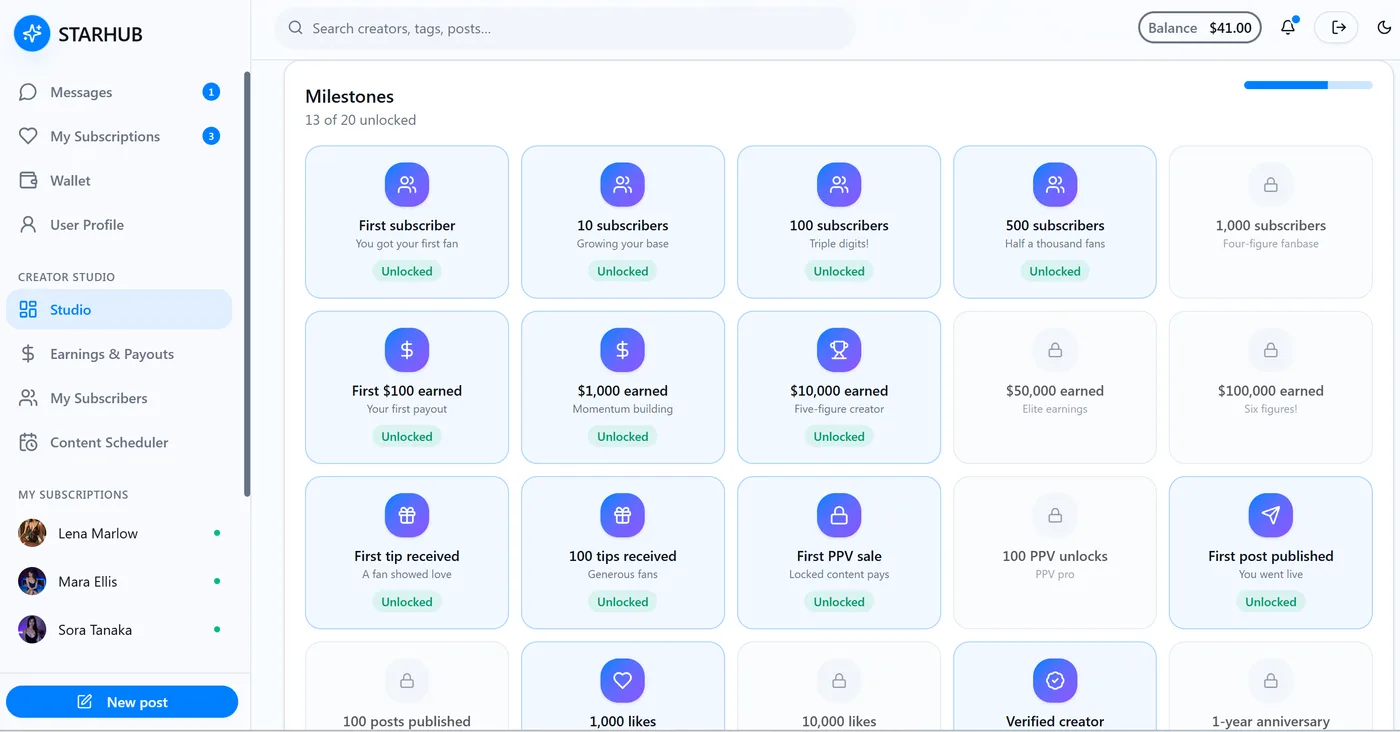The height and width of the screenshot is (732, 1400).
Task: Click the gift icon on 100 tips received
Action: click(x=623, y=516)
